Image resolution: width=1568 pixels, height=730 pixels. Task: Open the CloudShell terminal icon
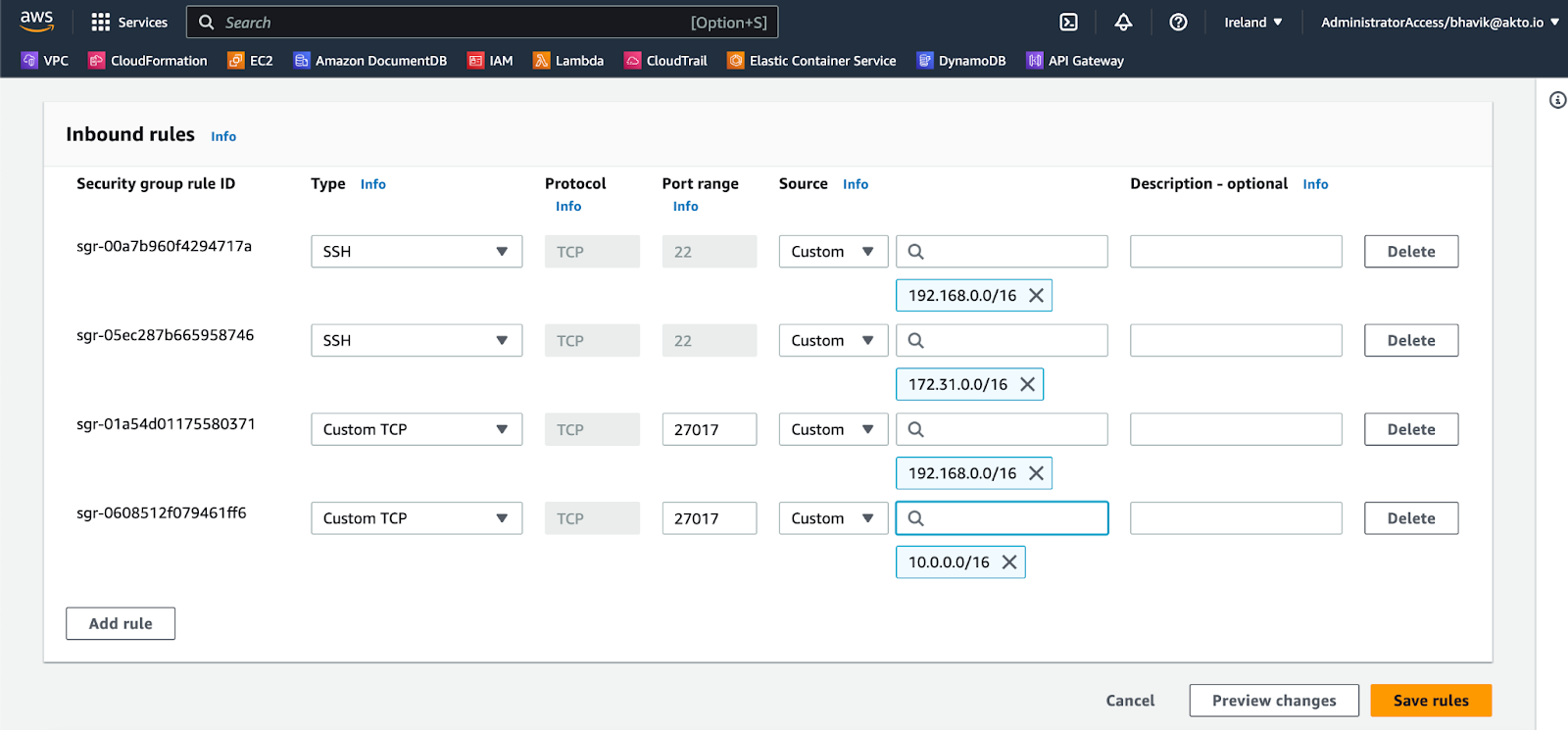click(1068, 22)
